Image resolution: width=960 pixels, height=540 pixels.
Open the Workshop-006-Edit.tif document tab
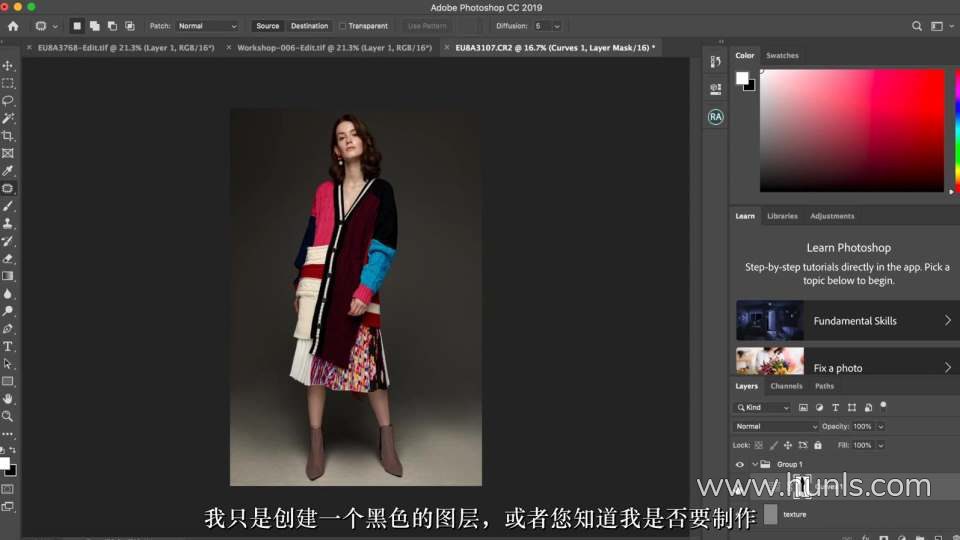tap(334, 47)
